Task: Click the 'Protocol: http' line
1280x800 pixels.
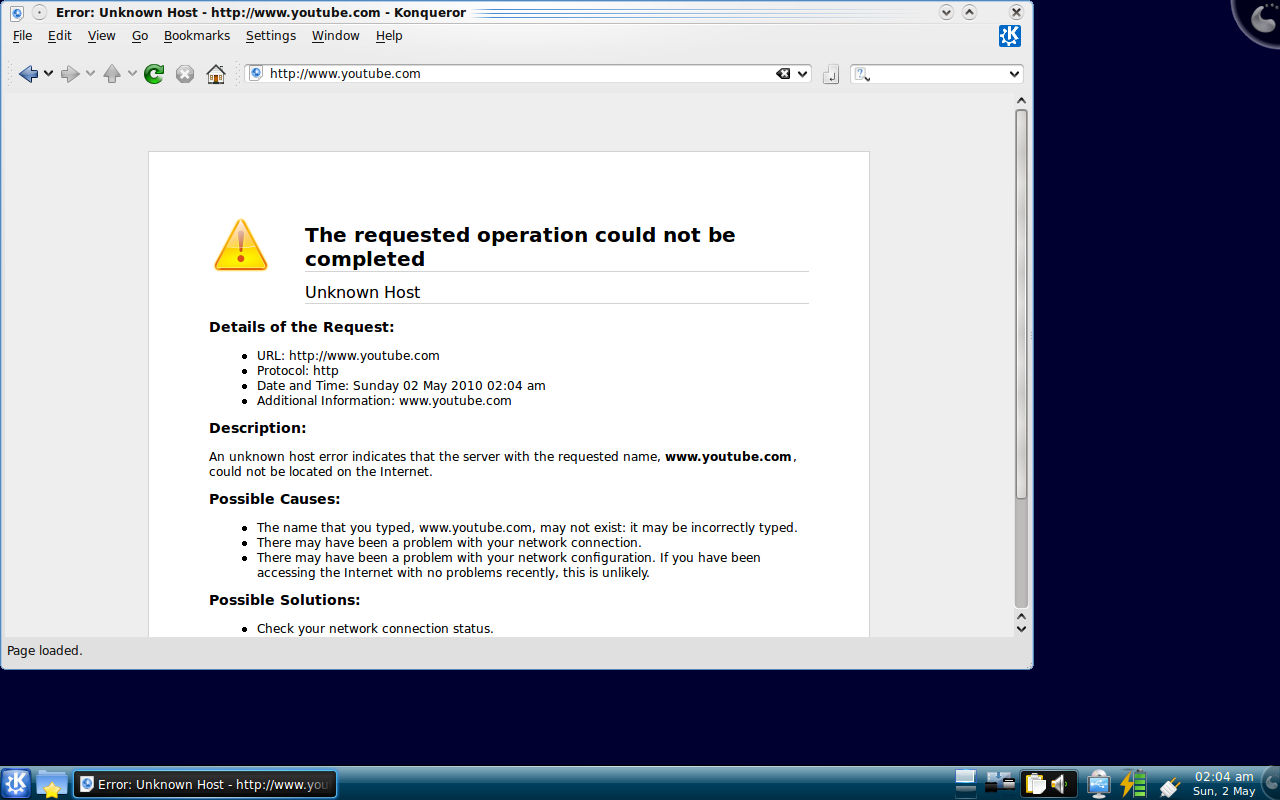Action: coord(298,370)
